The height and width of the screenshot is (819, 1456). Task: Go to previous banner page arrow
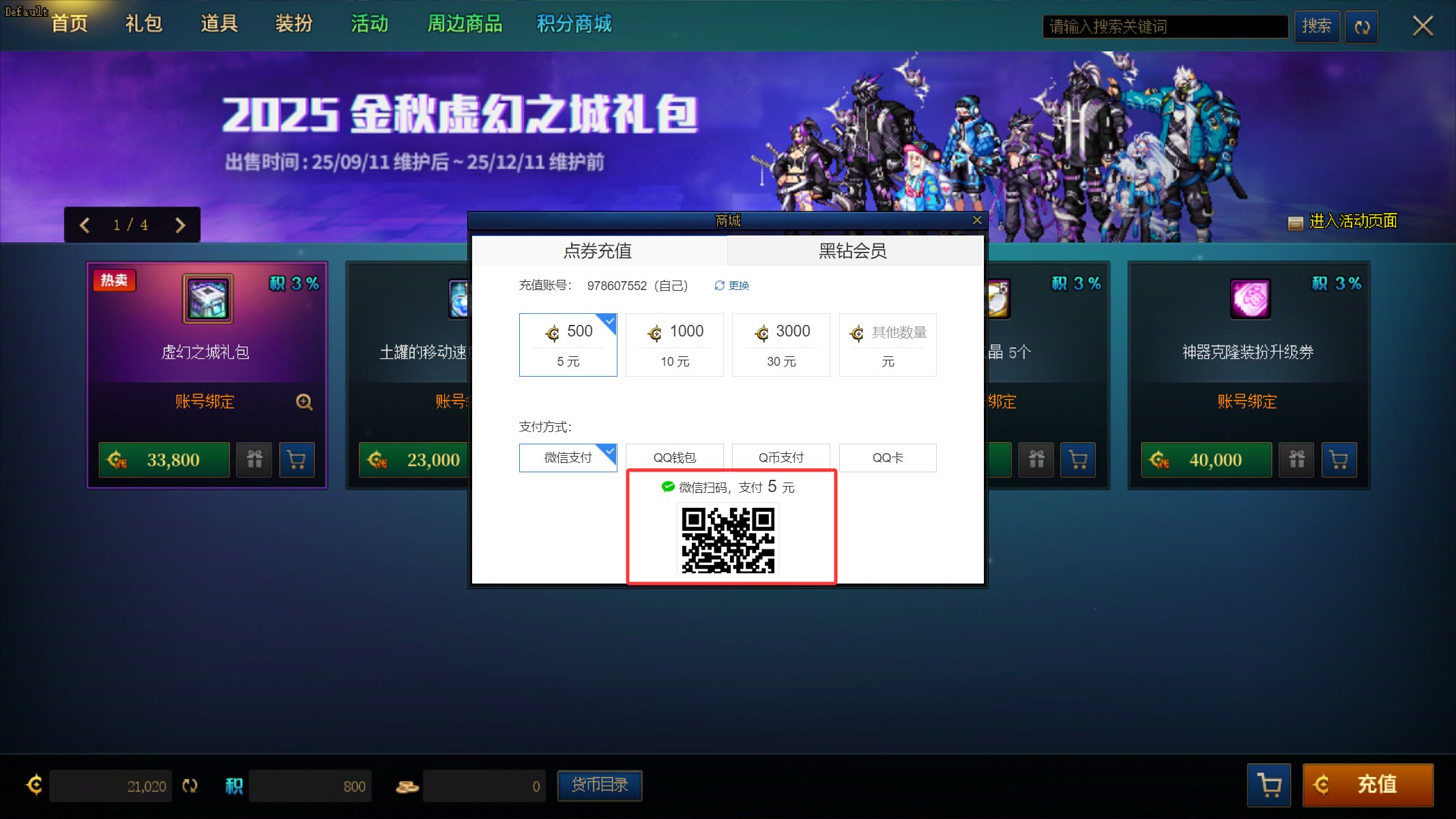(85, 225)
